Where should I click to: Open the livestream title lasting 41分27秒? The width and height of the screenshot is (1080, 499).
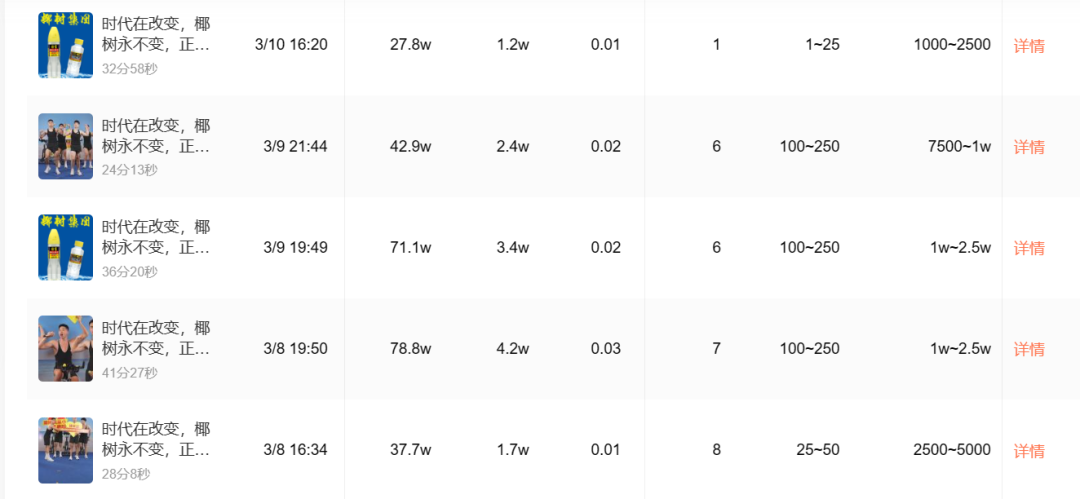pyautogui.click(x=156, y=338)
